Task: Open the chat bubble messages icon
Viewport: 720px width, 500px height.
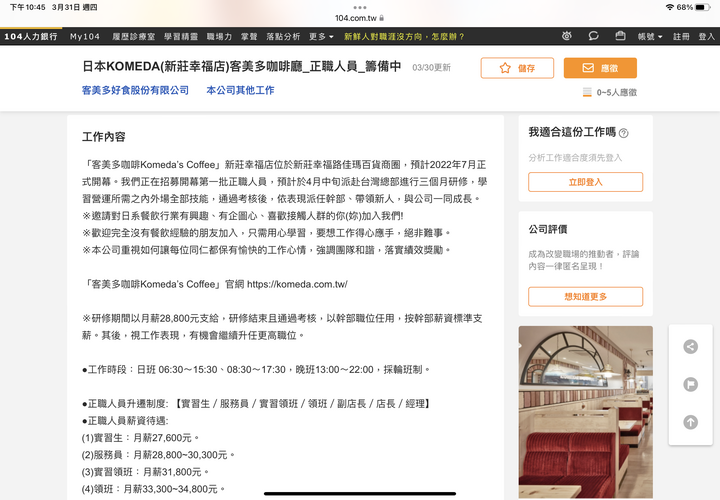Action: 593,36
